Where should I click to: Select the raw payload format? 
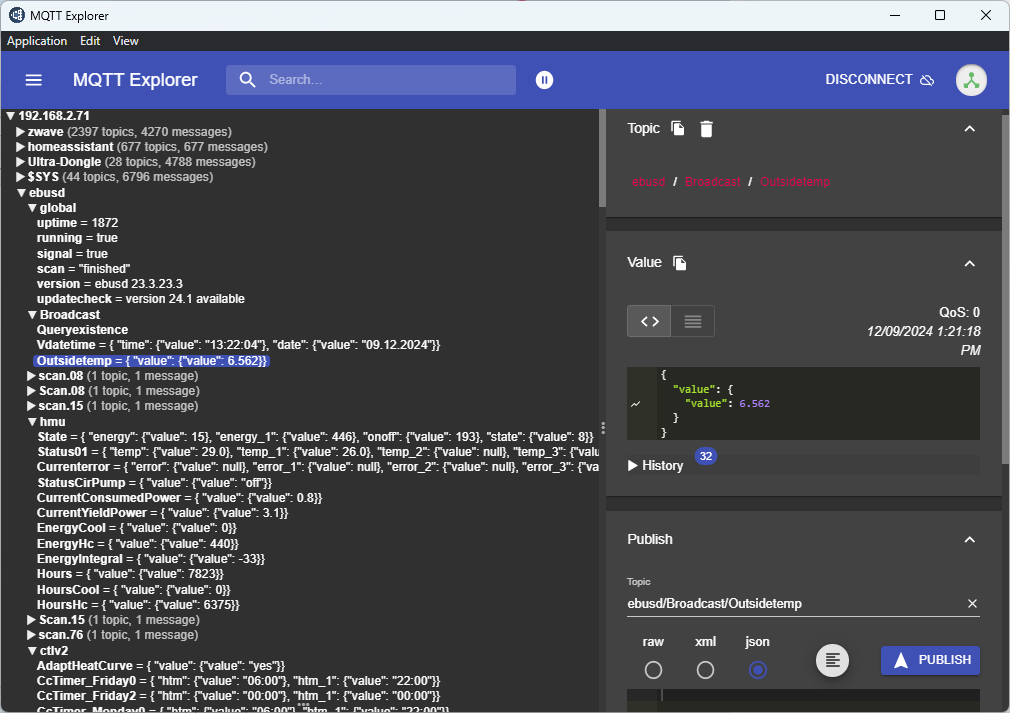tap(653, 670)
